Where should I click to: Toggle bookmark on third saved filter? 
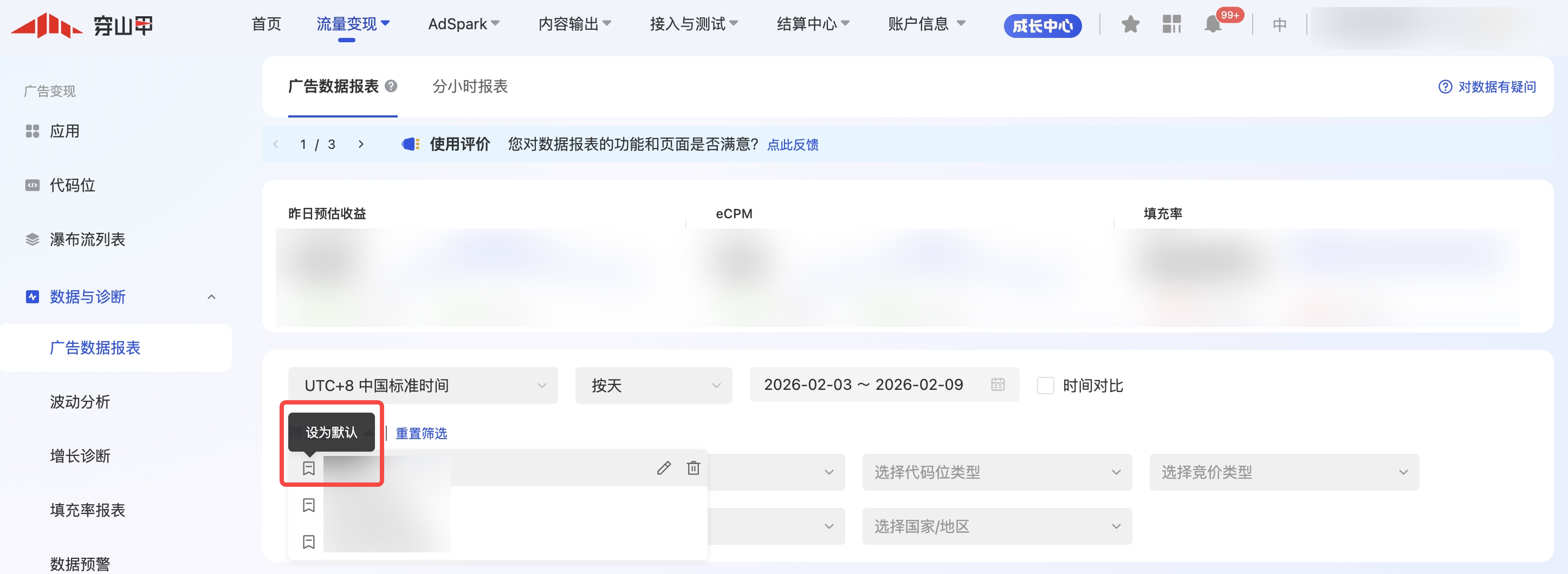tap(309, 542)
